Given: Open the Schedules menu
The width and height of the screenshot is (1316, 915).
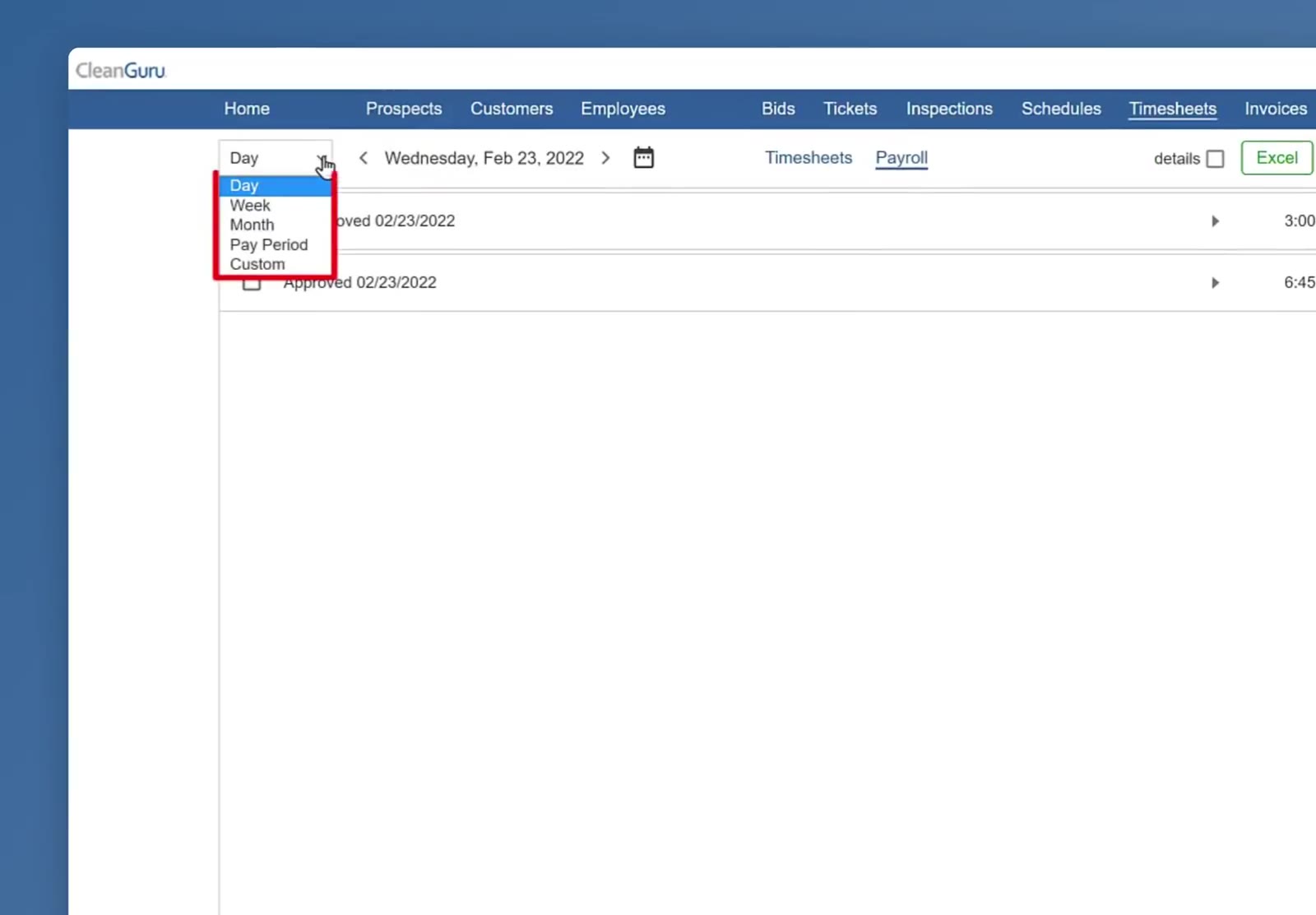Looking at the screenshot, I should click(1061, 109).
